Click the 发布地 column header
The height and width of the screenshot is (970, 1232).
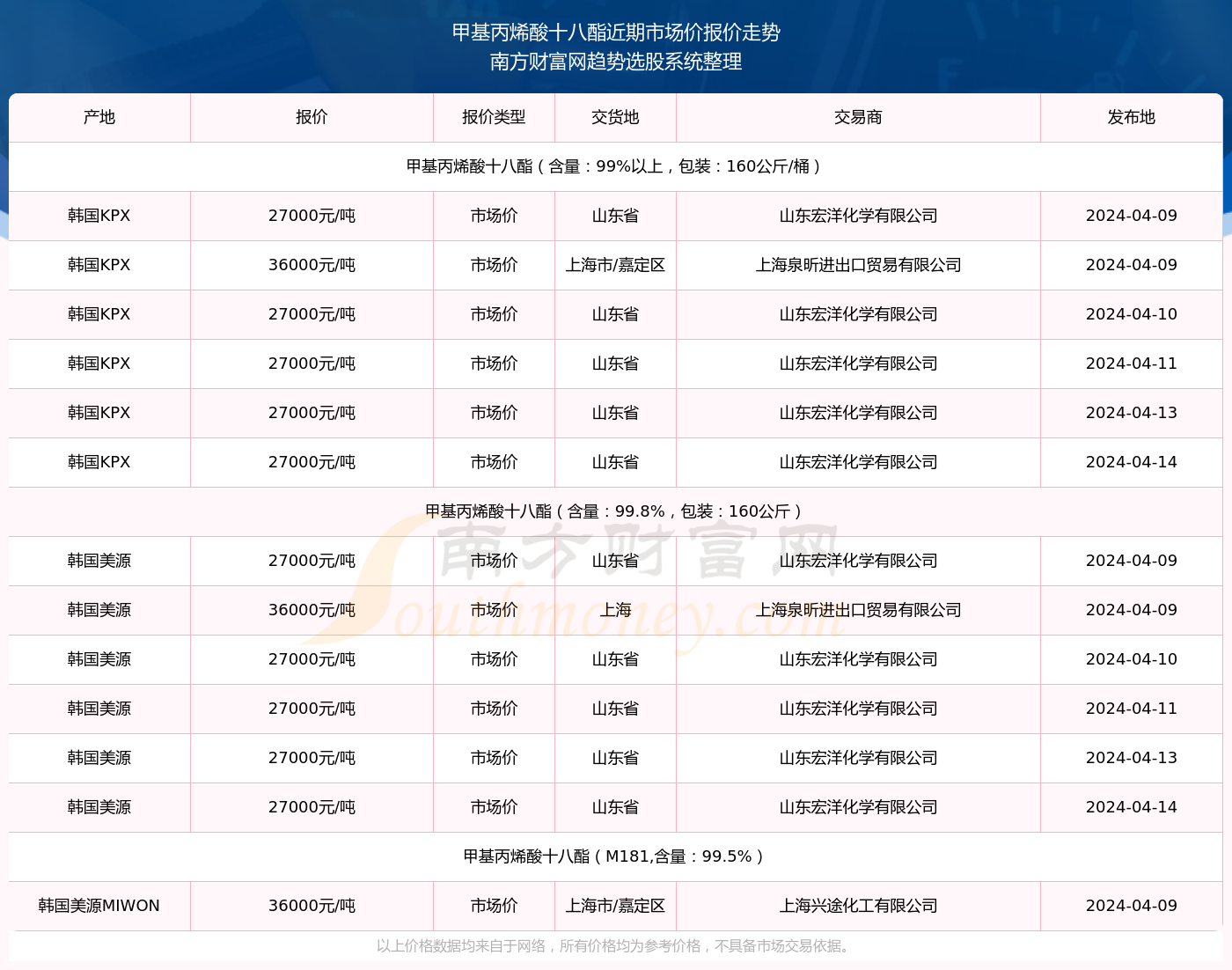[x=1131, y=117]
